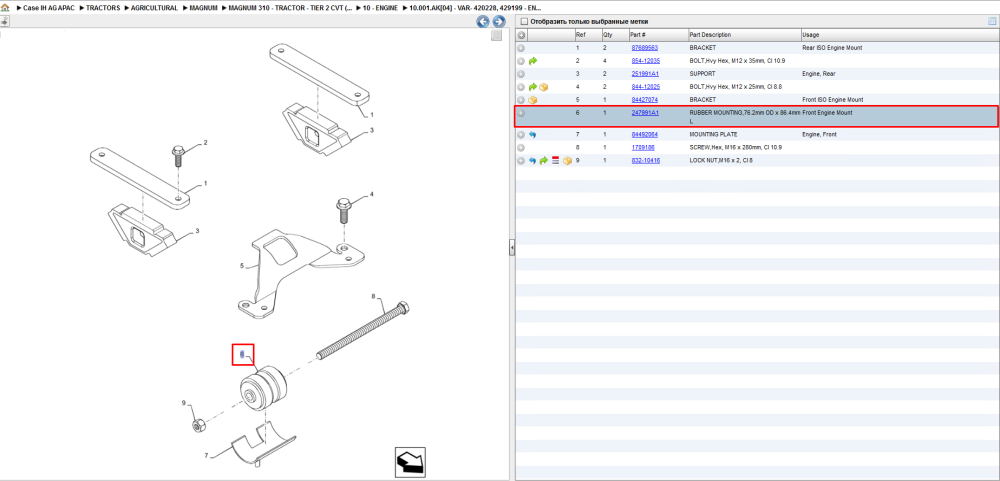Open part number 1709186 link
Image resolution: width=1000 pixels, height=481 pixels.
[x=642, y=147]
